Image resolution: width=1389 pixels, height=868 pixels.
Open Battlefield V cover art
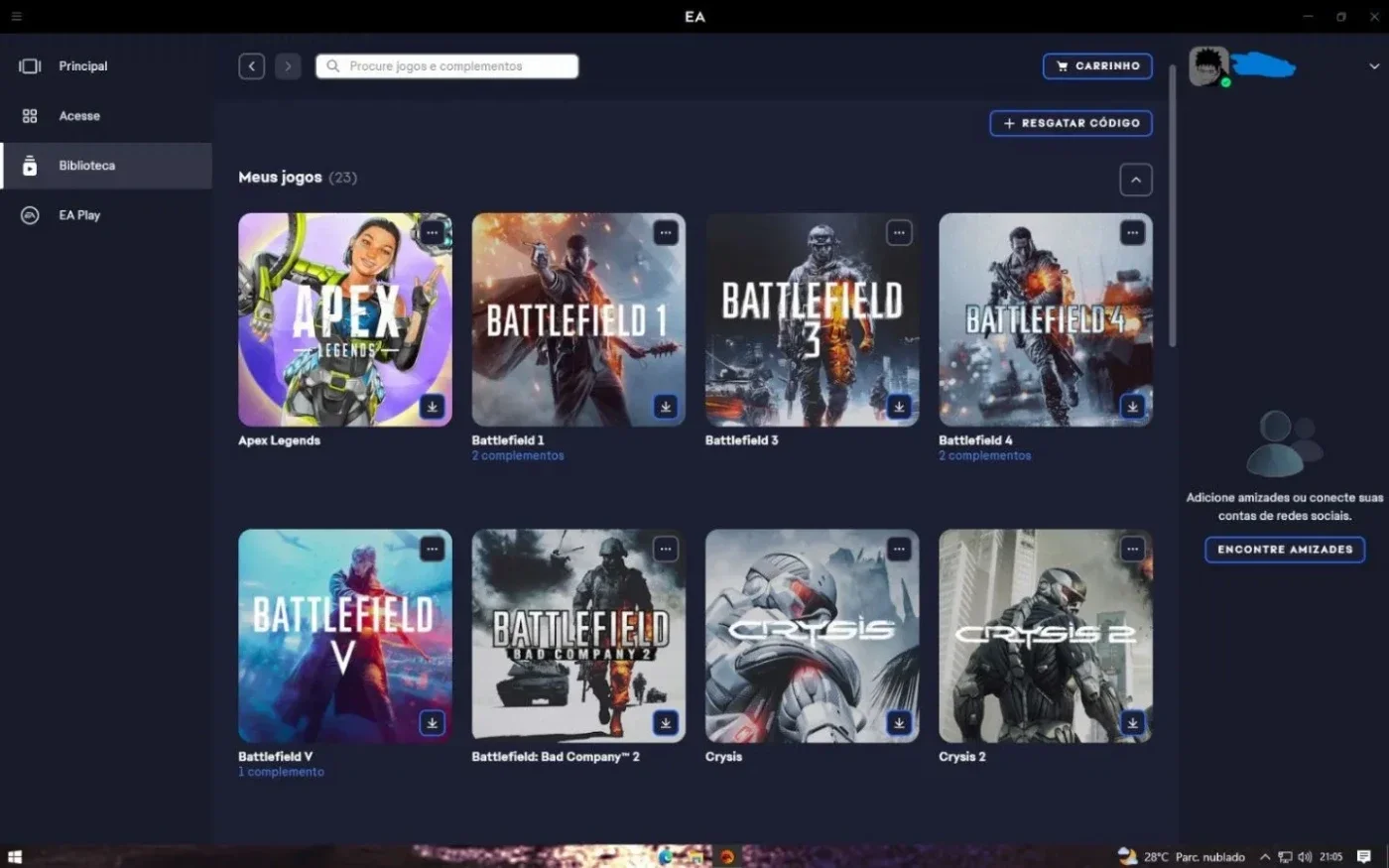click(x=345, y=636)
